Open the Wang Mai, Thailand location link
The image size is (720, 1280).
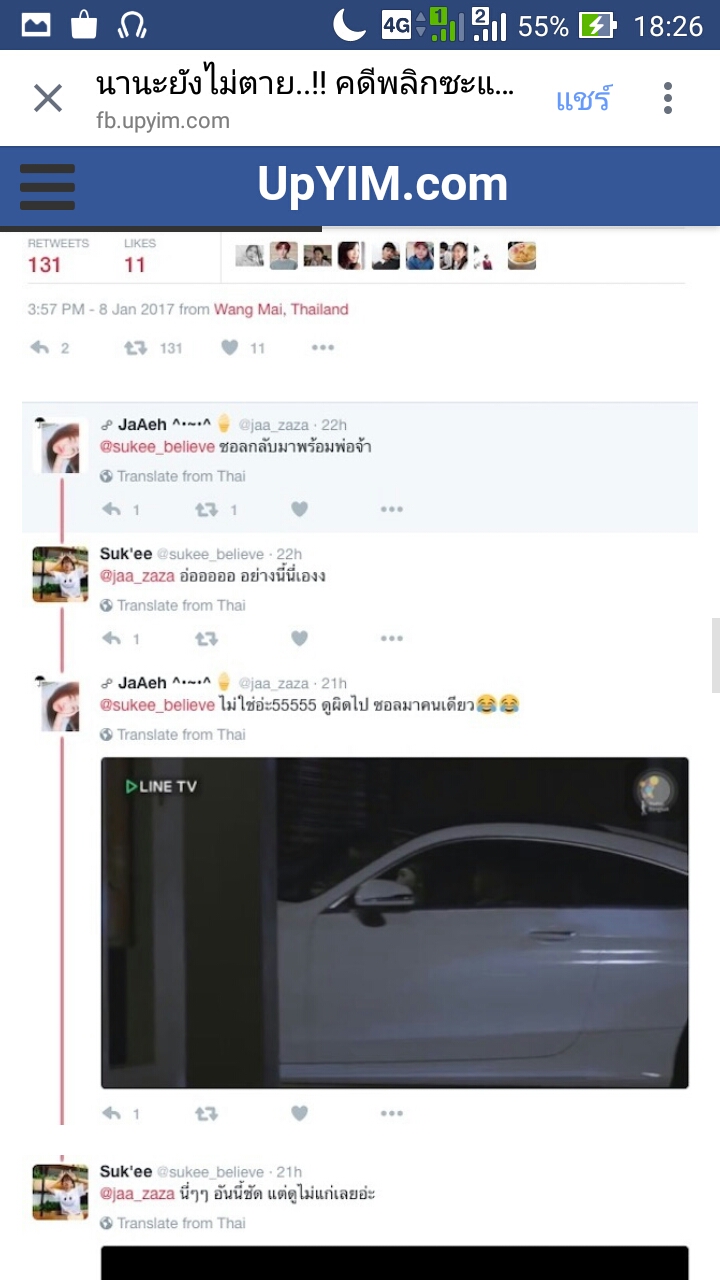click(281, 310)
